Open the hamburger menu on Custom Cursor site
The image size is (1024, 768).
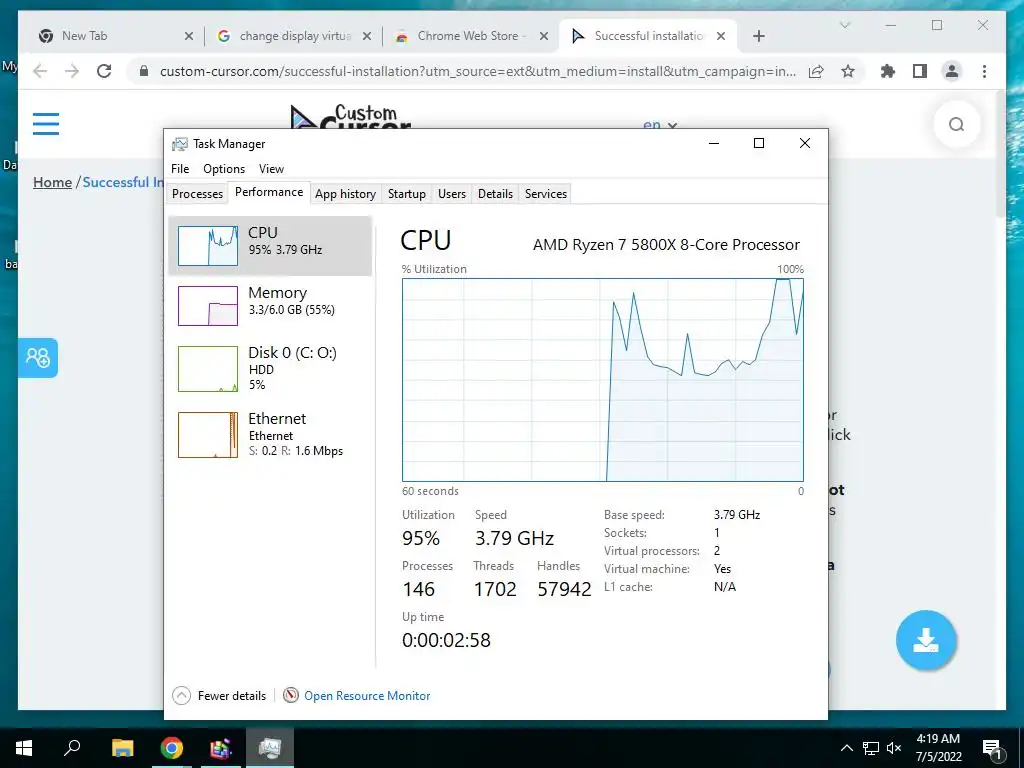click(x=46, y=123)
